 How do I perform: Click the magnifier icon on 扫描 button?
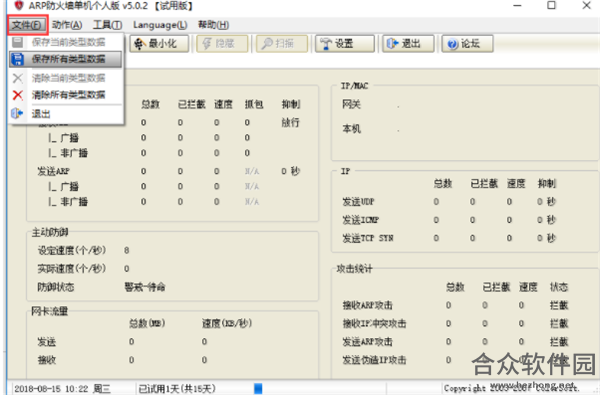pyautogui.click(x=267, y=44)
